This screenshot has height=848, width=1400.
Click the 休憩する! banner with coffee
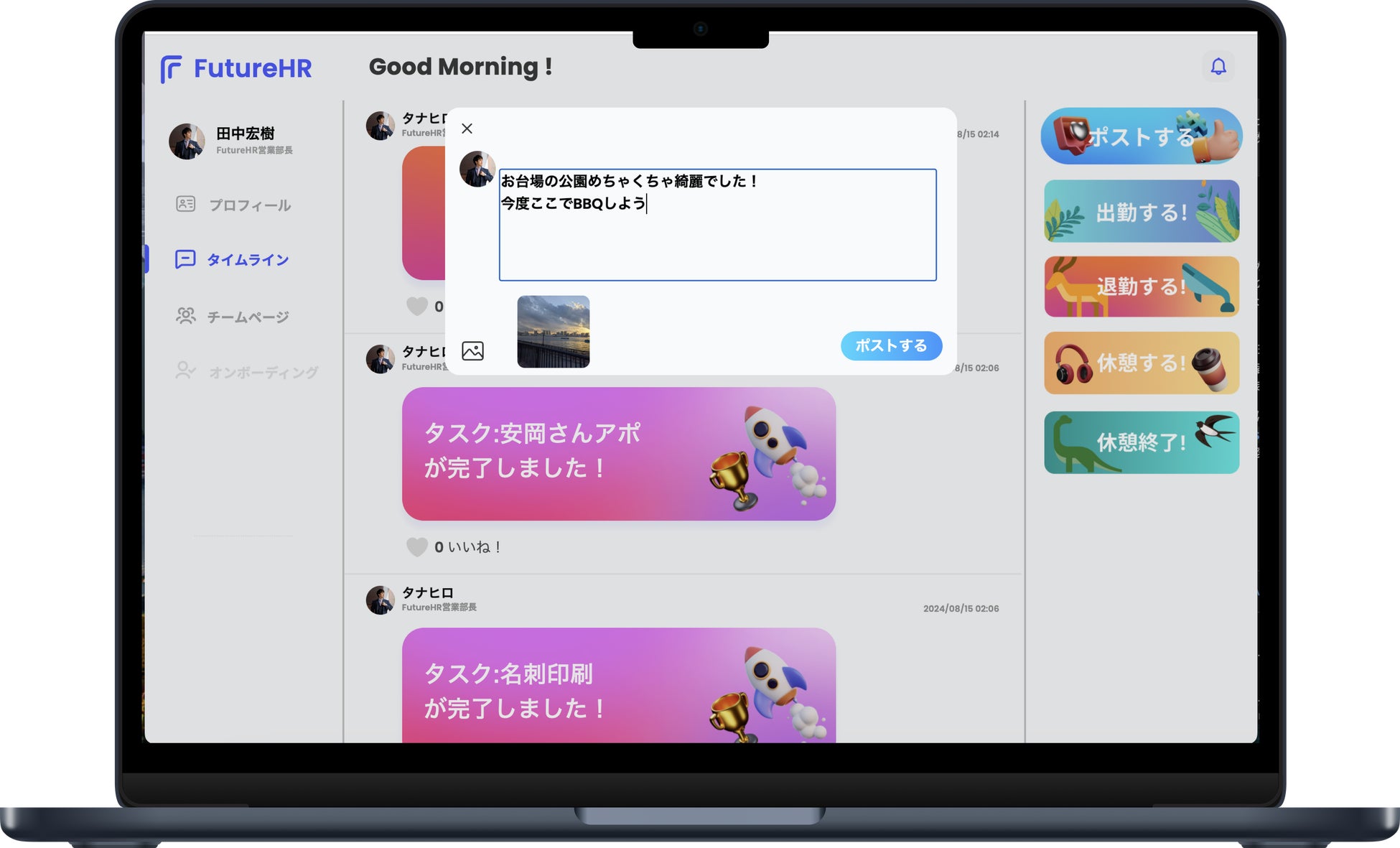tap(1141, 363)
